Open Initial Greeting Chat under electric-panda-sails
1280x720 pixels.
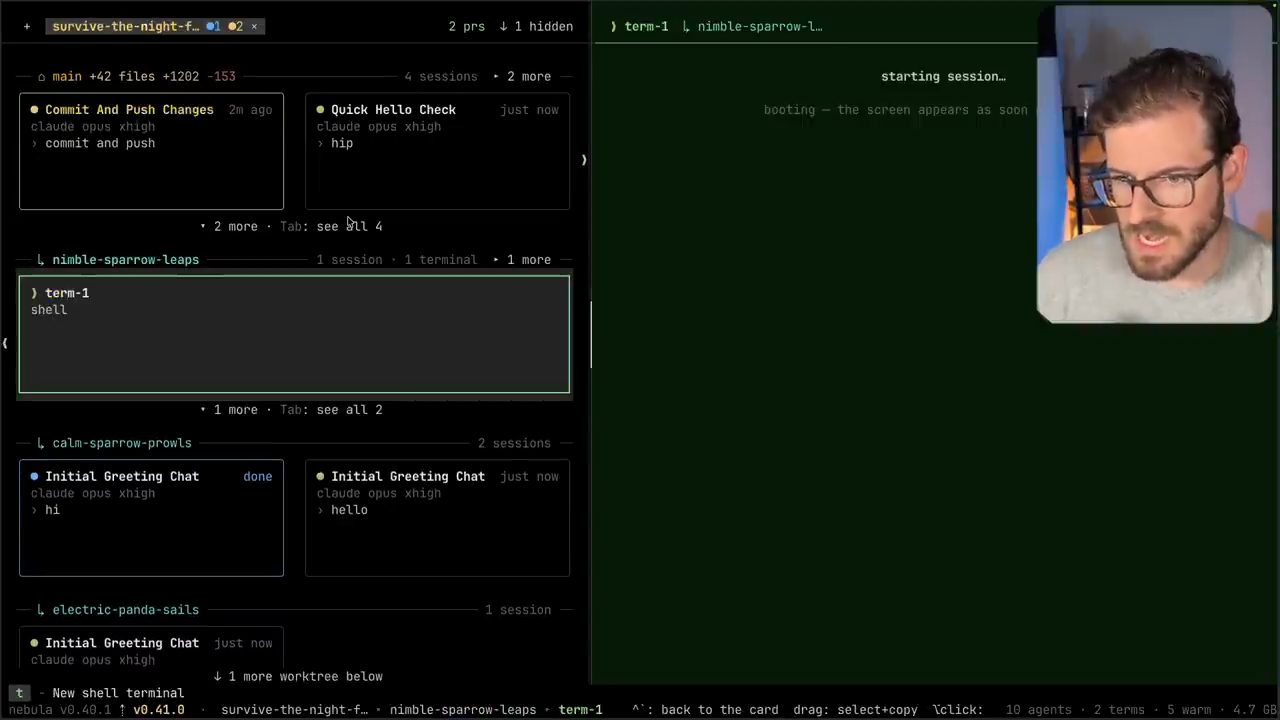[x=151, y=647]
